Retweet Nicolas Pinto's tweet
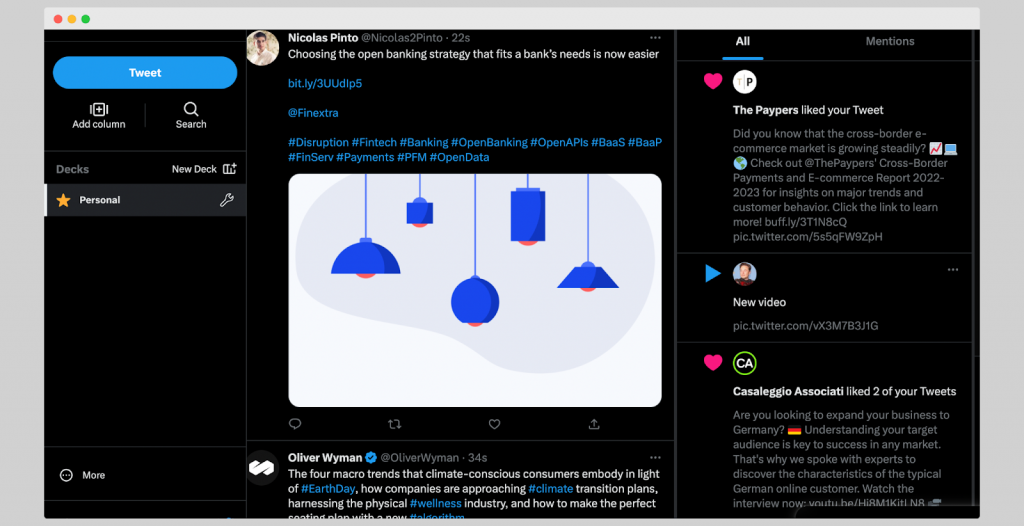Viewport: 1024px width, 526px height. point(395,424)
